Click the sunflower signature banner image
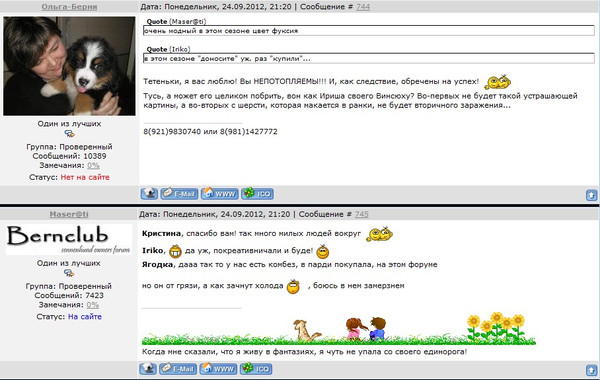 pyautogui.click(x=339, y=329)
